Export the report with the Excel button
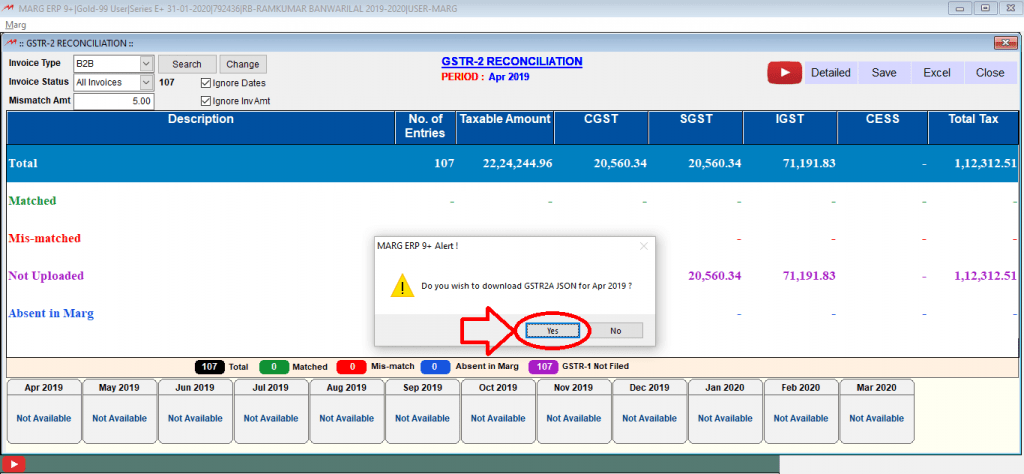Viewport: 1024px width, 474px height. [936, 72]
